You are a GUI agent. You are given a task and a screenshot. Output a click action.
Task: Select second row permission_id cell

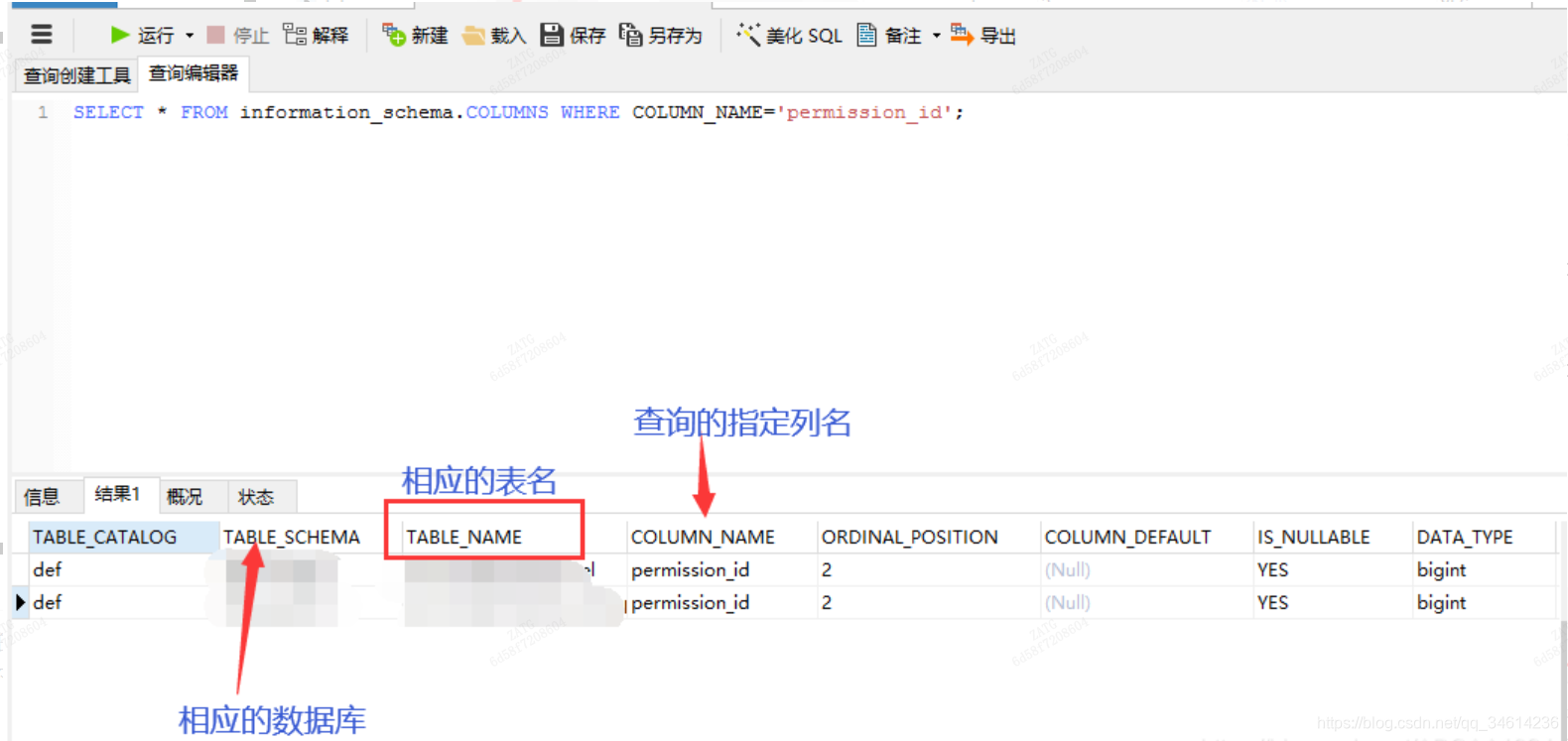721,602
